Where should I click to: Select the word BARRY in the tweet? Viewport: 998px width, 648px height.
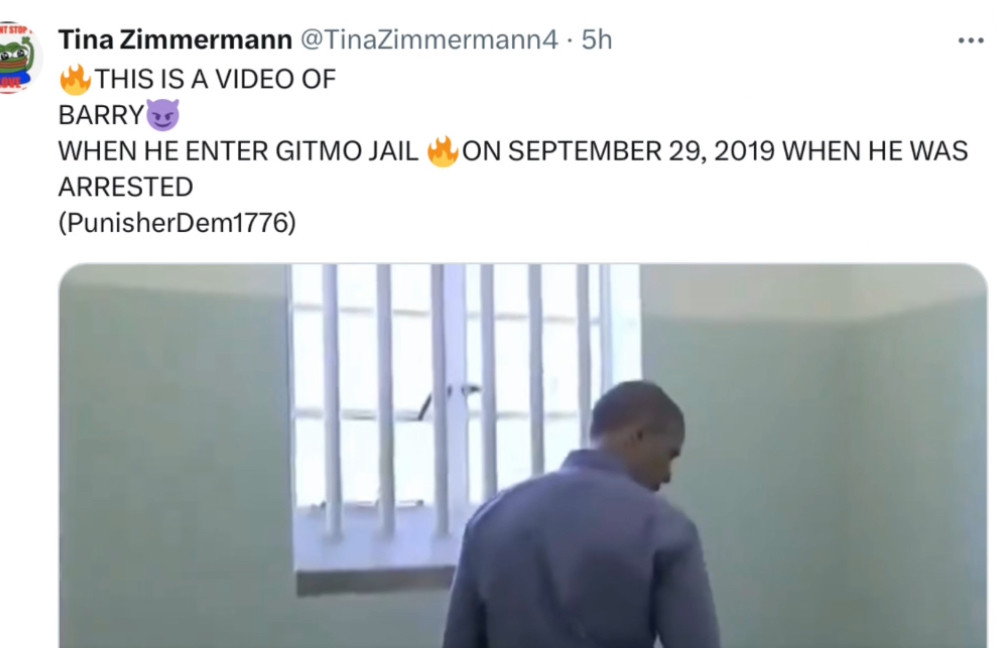coord(101,116)
